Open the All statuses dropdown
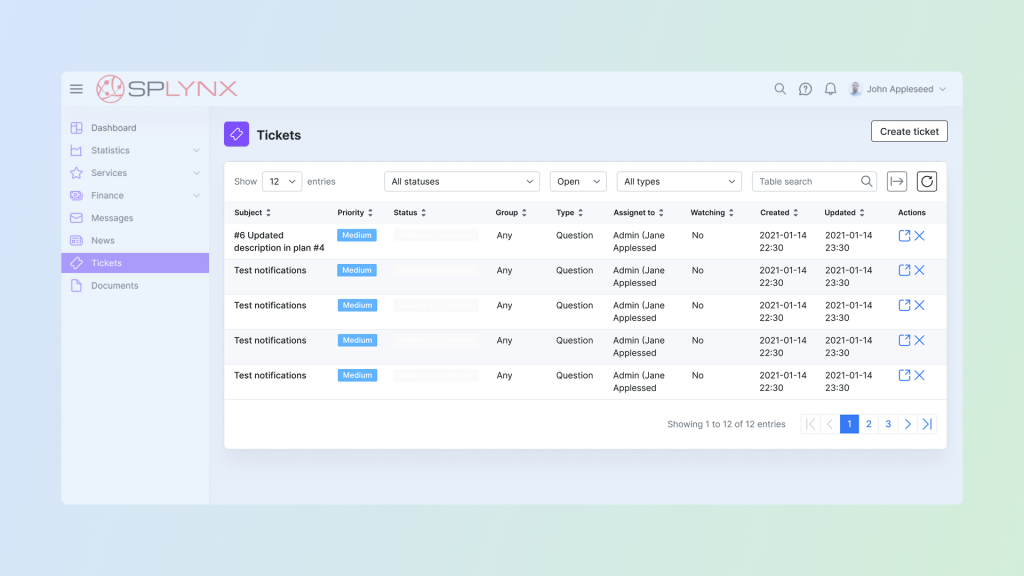Screen dimensions: 1024x576 [462, 182]
